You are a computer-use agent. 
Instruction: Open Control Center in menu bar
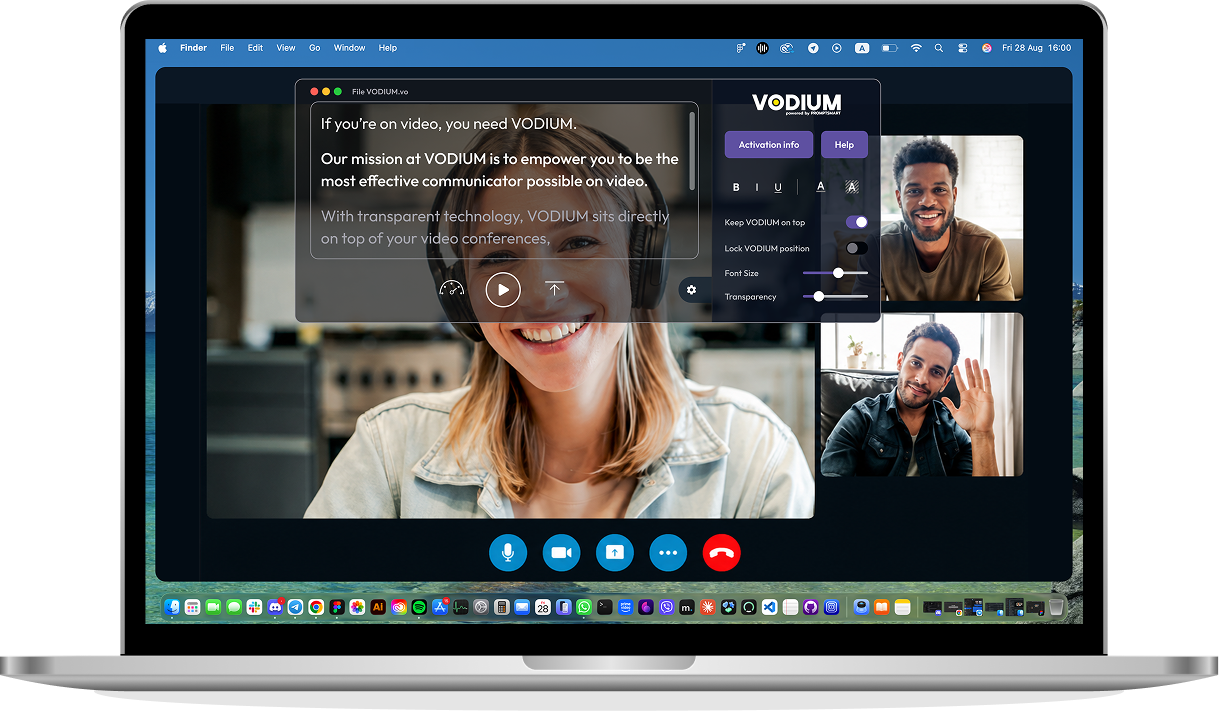tap(962, 48)
